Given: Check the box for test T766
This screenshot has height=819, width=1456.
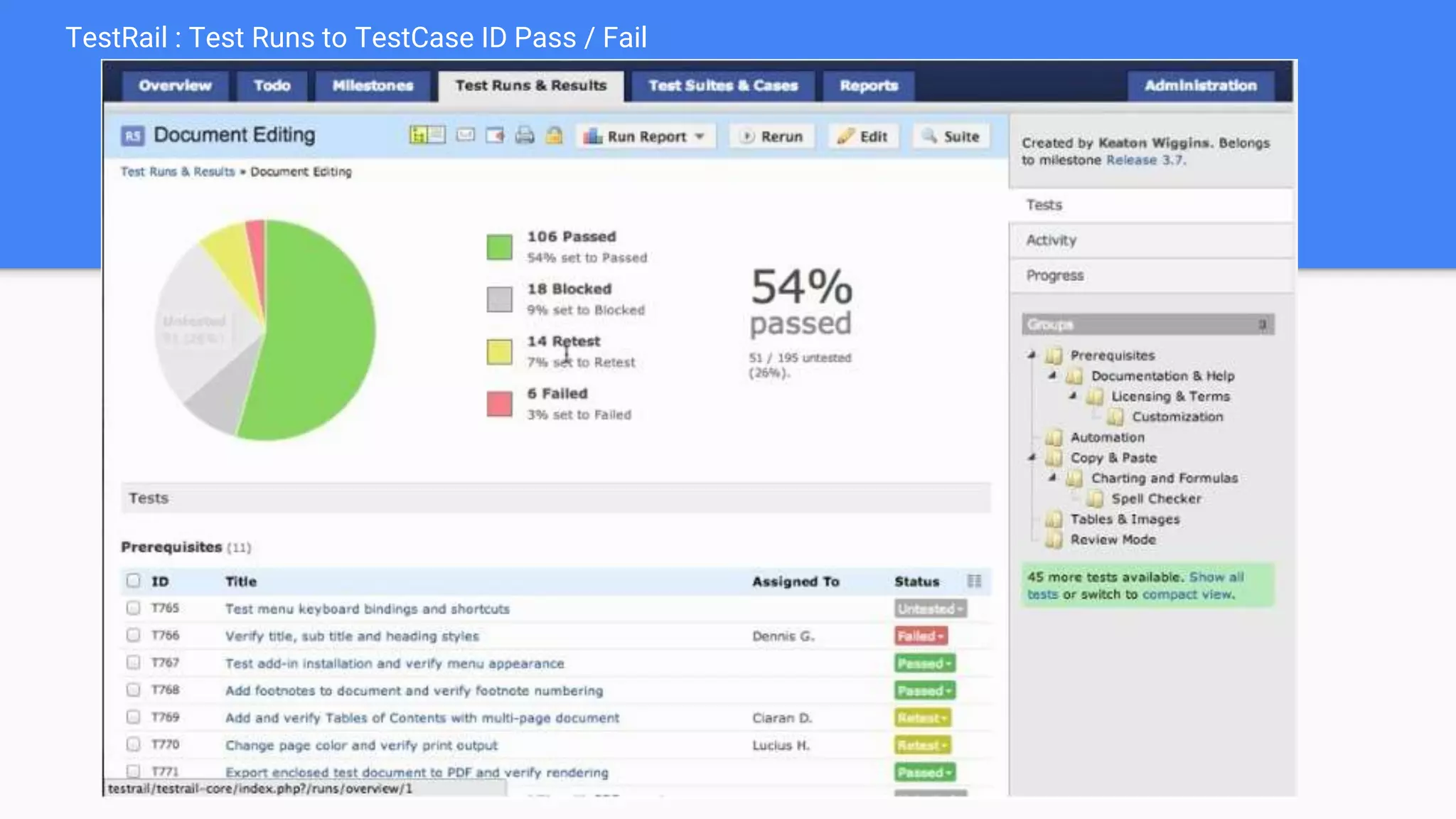Looking at the screenshot, I should [x=133, y=635].
